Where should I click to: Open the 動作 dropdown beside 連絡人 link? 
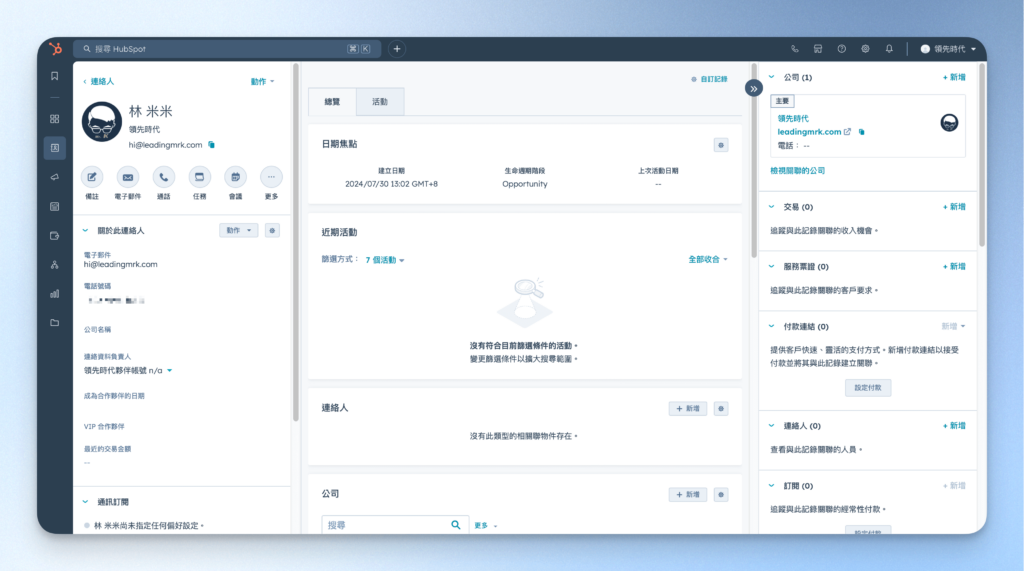tap(263, 82)
